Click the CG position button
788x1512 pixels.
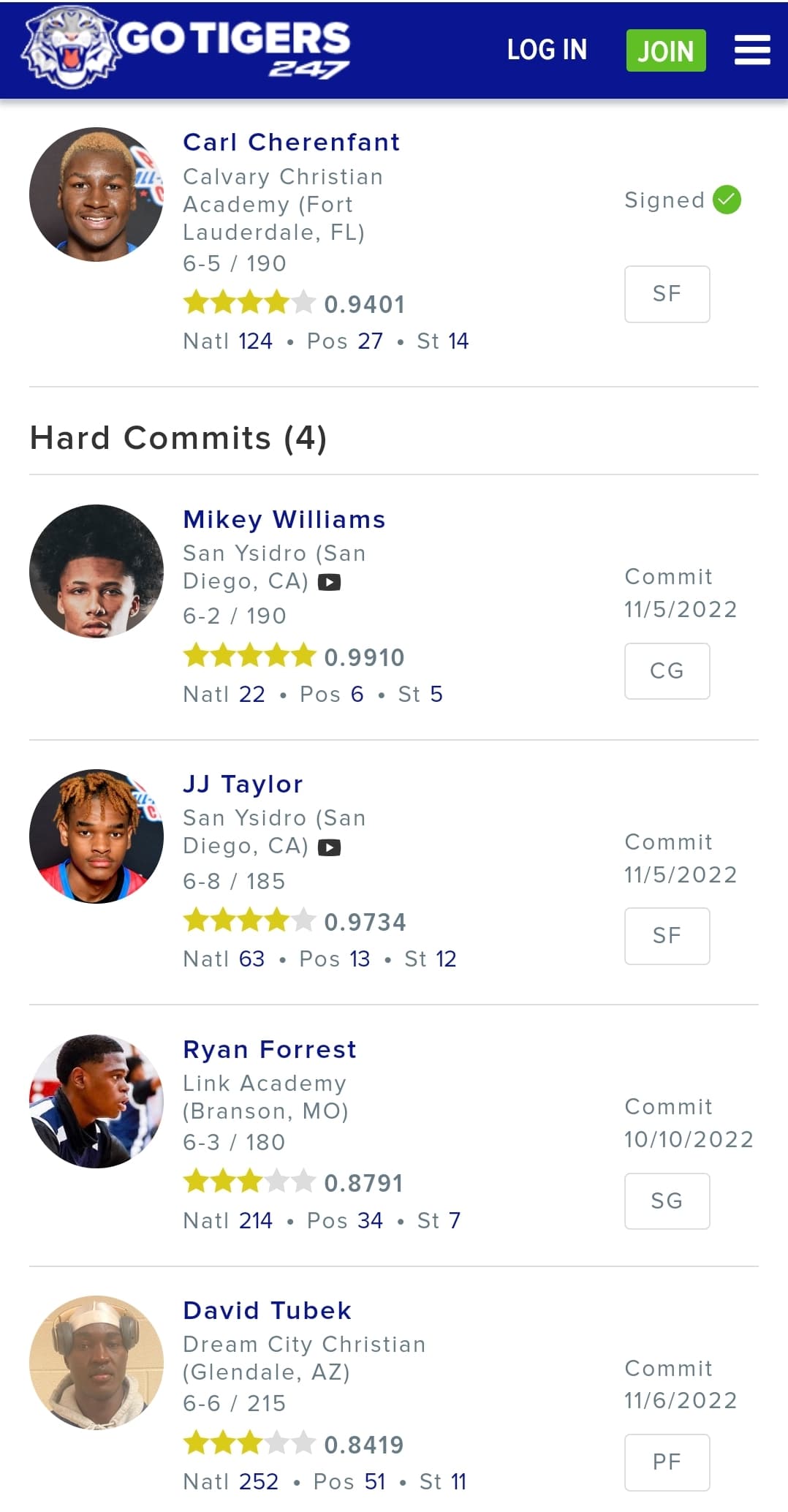[x=667, y=671]
